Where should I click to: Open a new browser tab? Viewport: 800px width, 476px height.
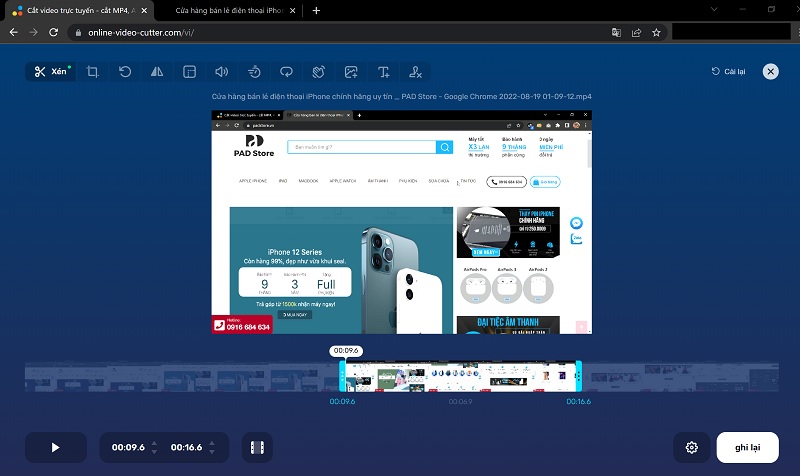[x=317, y=10]
